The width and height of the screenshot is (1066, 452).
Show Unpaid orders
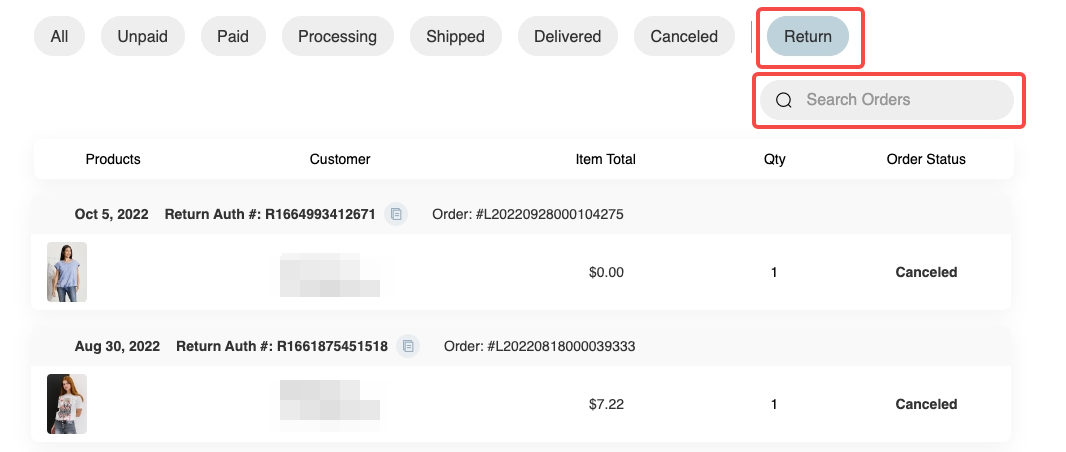click(142, 37)
